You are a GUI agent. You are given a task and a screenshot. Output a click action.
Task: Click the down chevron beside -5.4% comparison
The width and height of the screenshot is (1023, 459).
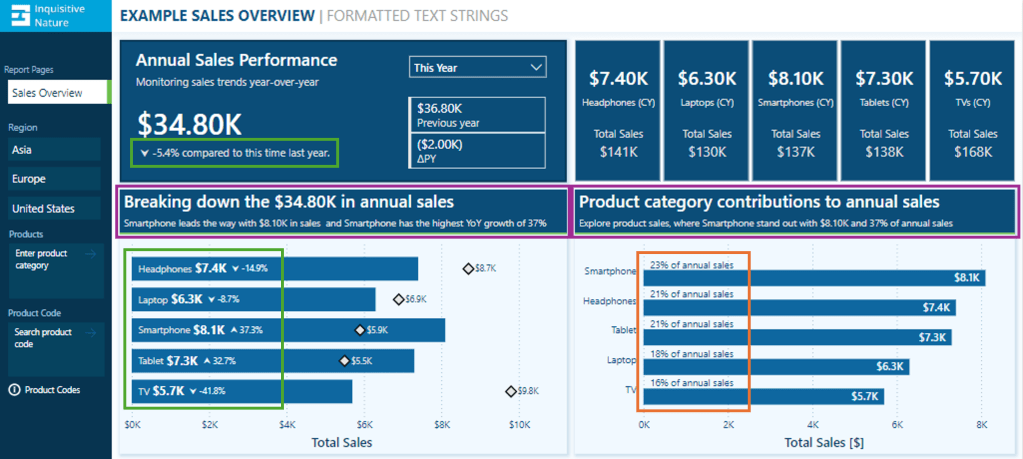tap(145, 153)
